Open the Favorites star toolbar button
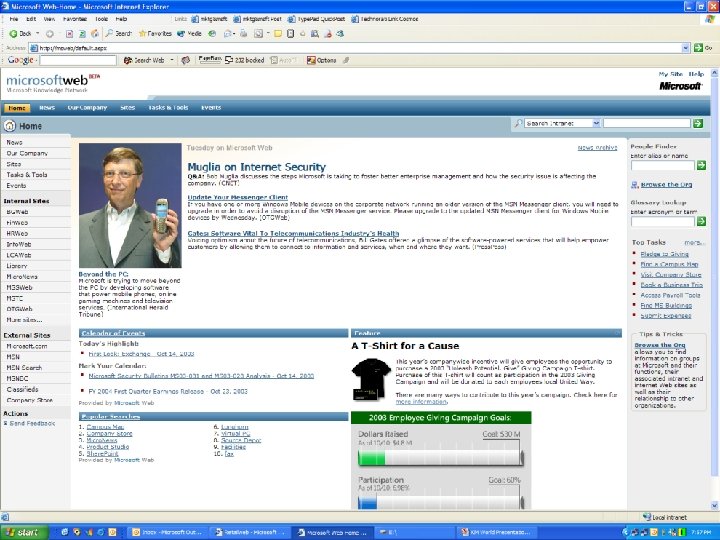Screen dimensions: 720x540 155,34
